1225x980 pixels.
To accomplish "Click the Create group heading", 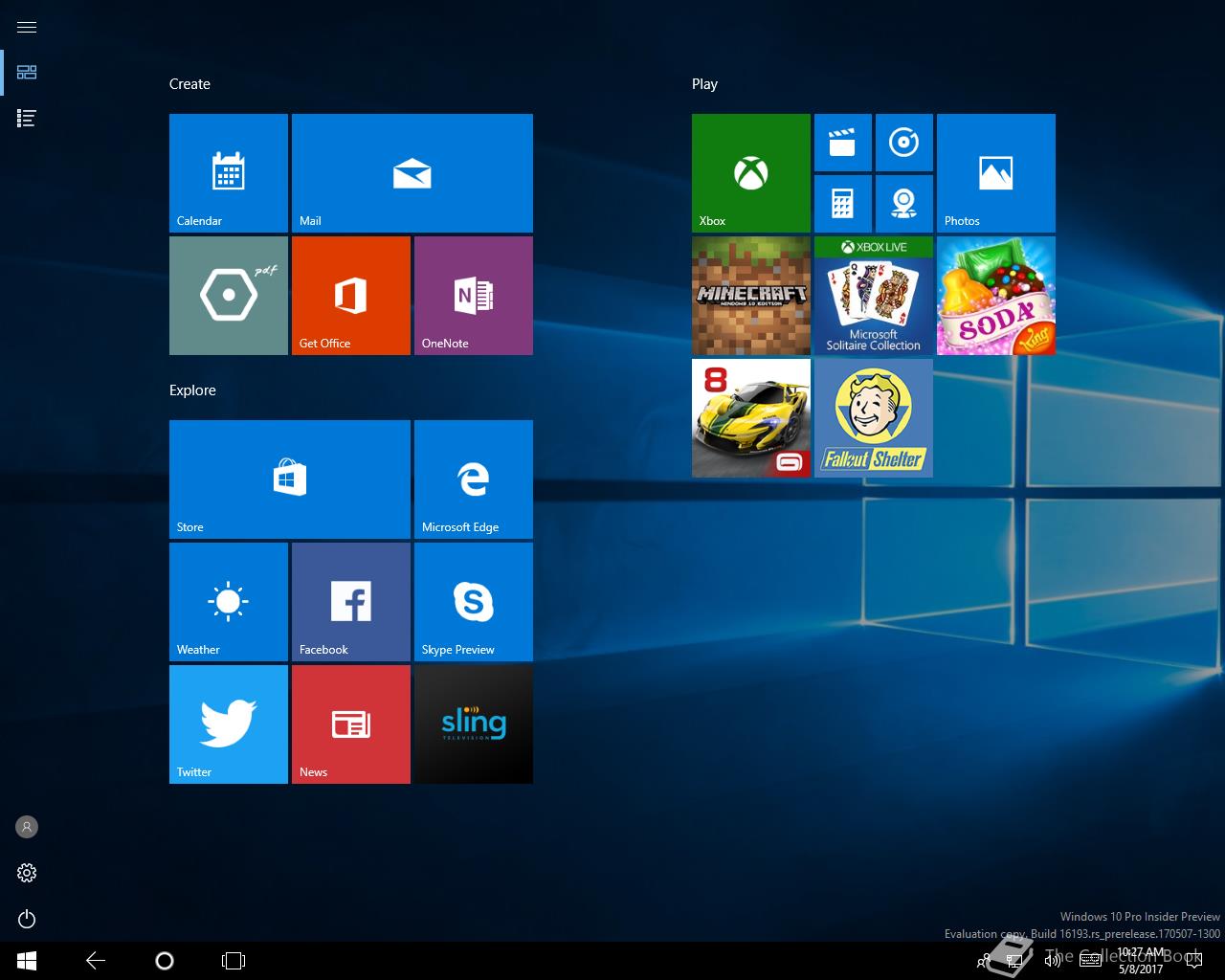I will pos(189,84).
